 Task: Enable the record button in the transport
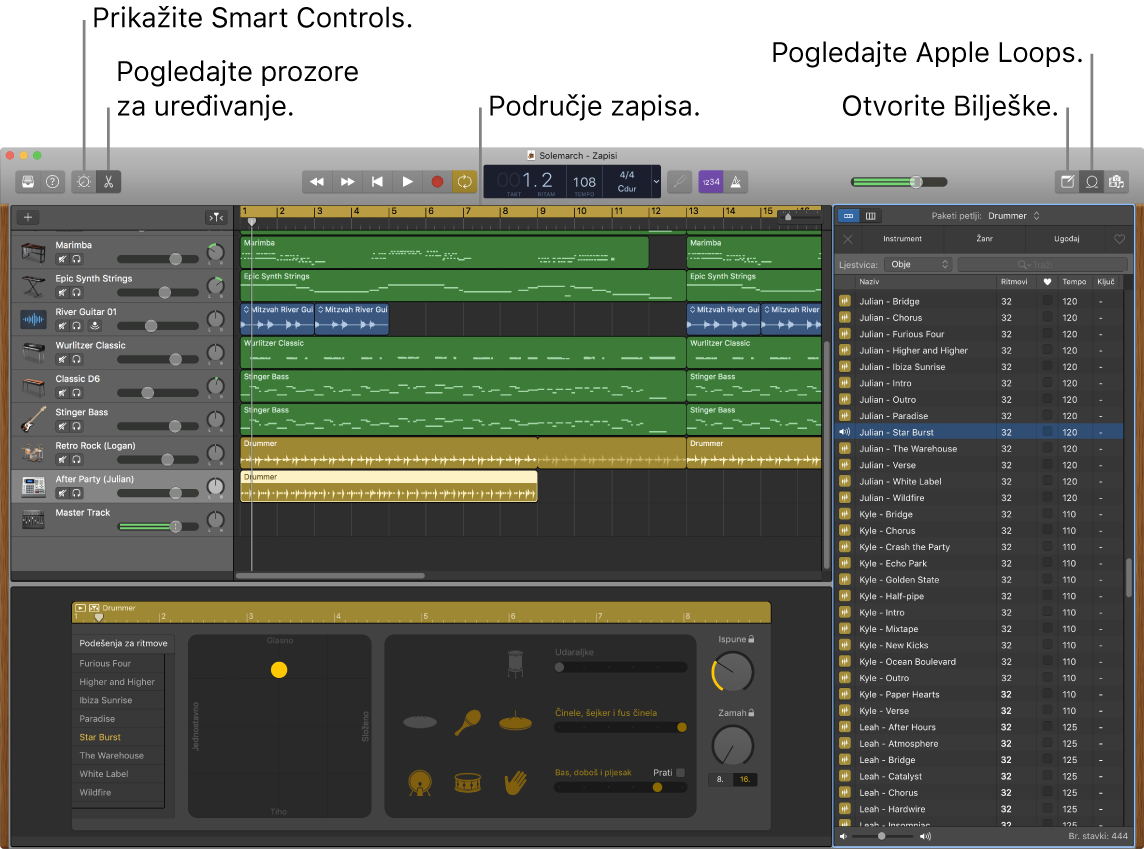(x=437, y=181)
